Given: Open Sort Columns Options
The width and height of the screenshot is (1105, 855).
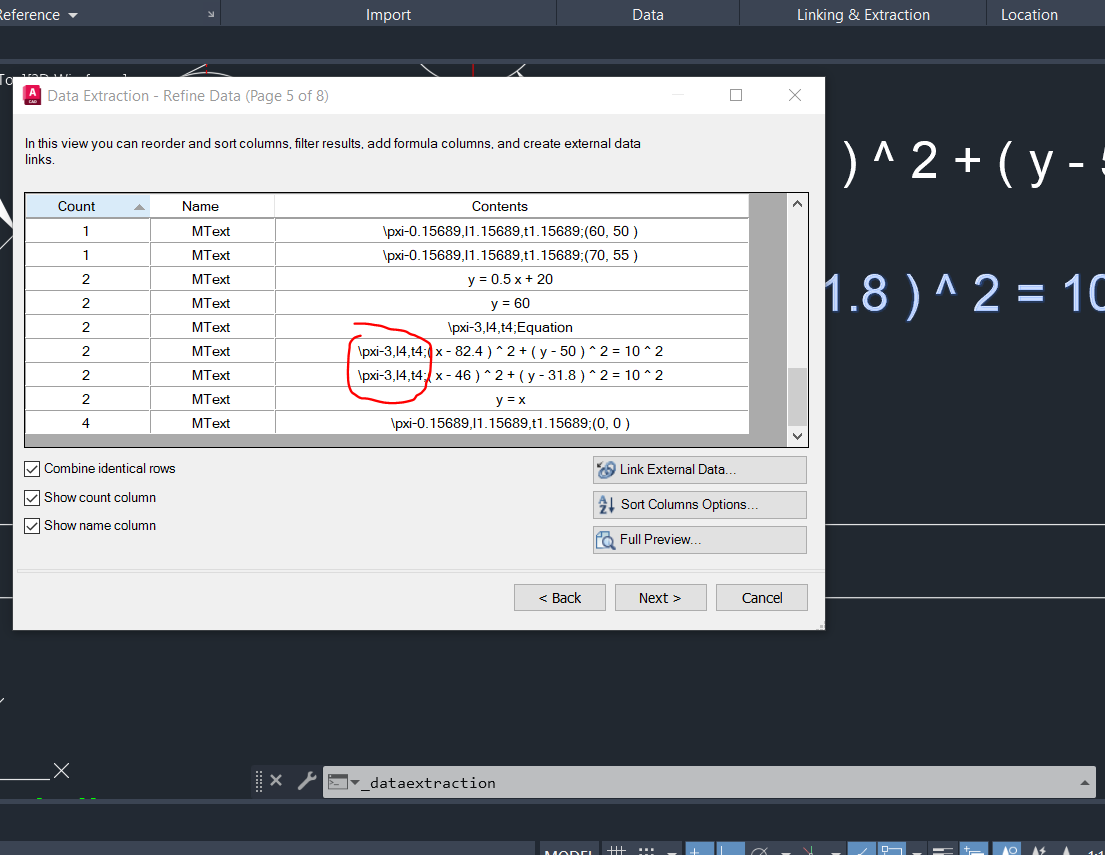Looking at the screenshot, I should (700, 505).
